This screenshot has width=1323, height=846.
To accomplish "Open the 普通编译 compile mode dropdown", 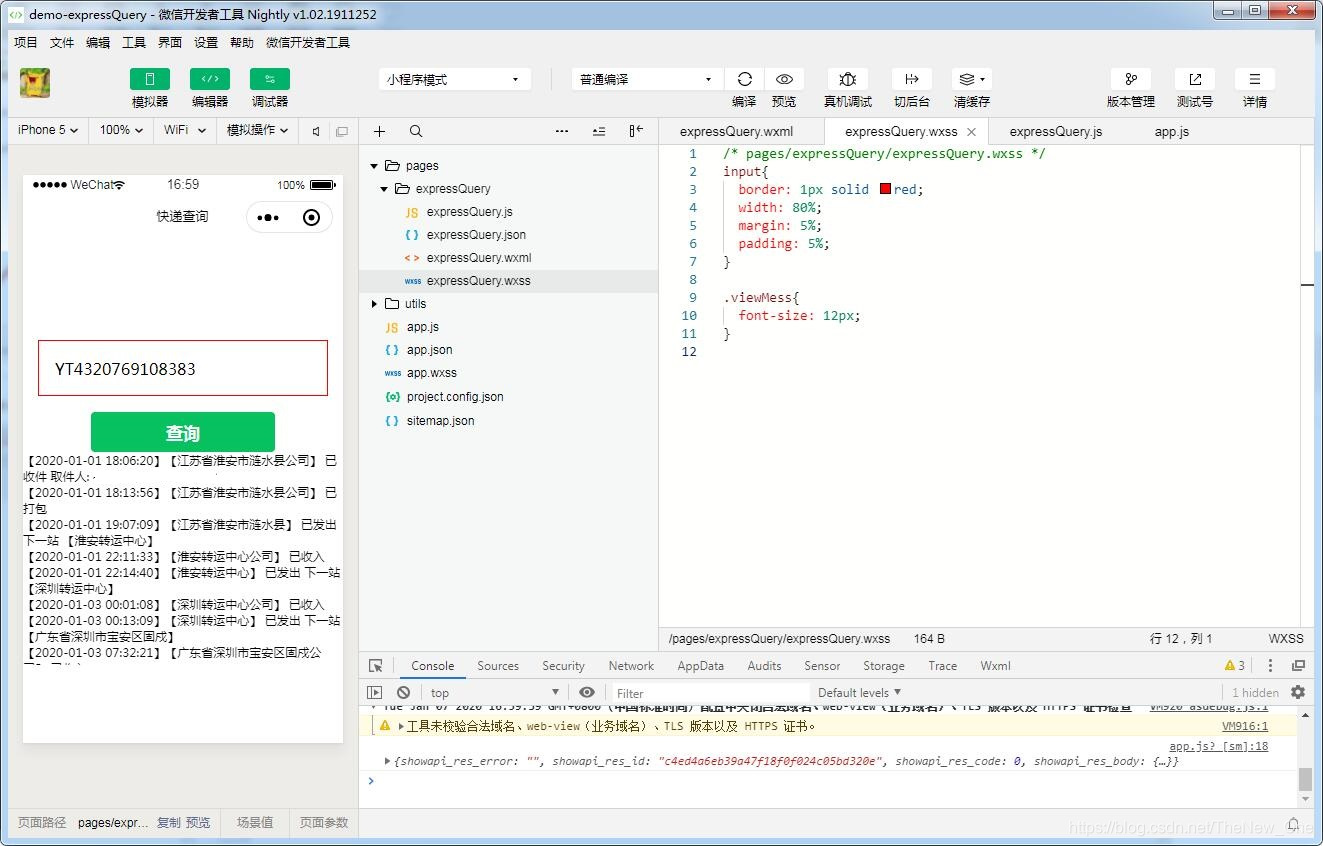I will coord(646,79).
